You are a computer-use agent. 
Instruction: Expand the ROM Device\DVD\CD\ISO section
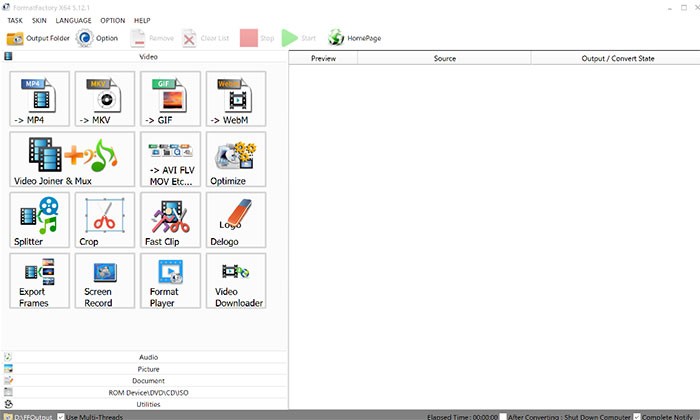[147, 392]
